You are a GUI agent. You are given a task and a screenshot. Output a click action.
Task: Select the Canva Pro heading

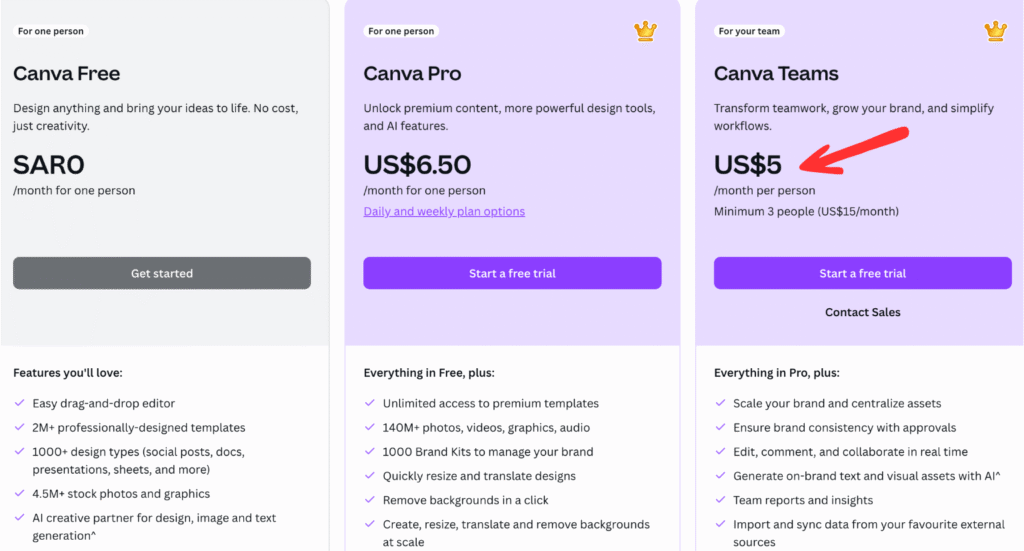412,73
